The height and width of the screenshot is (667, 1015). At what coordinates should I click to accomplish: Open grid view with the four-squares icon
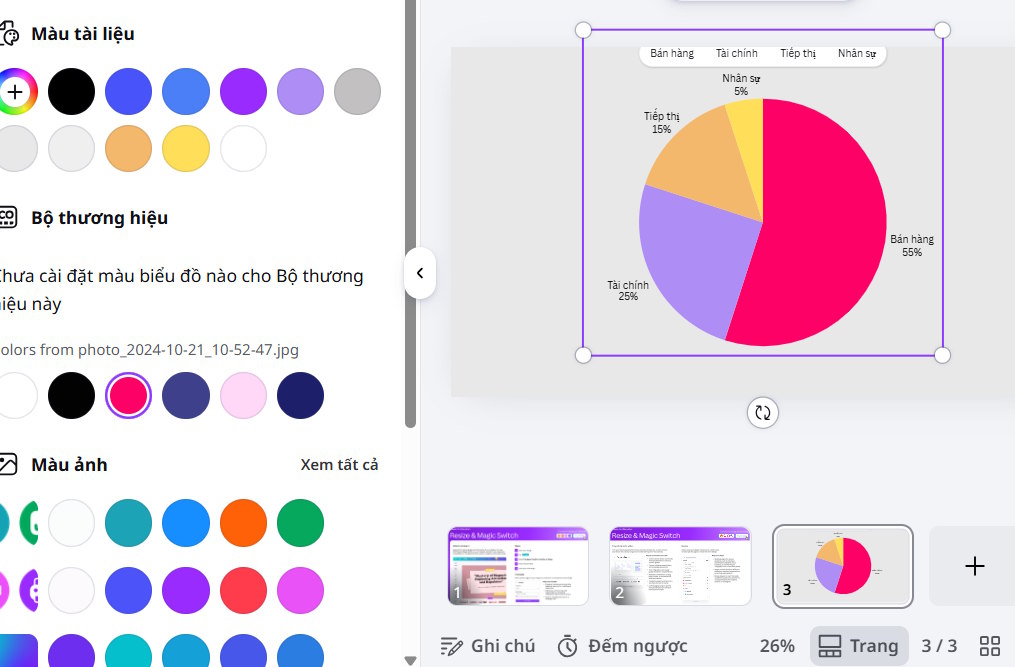991,645
